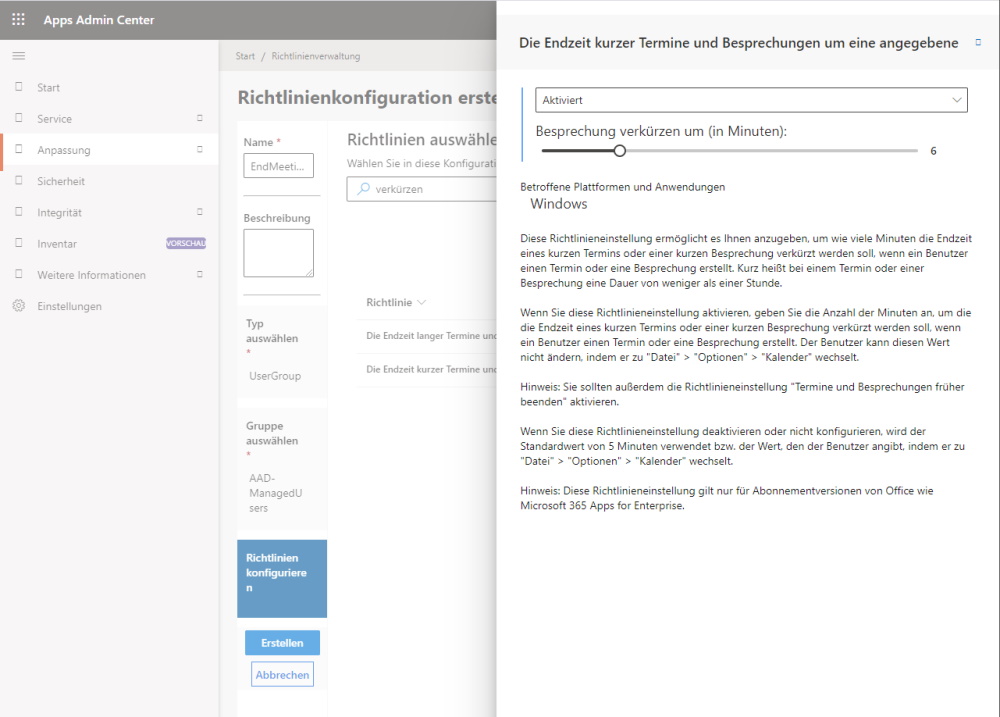Click the verkürzen policy search box

pyautogui.click(x=422, y=189)
